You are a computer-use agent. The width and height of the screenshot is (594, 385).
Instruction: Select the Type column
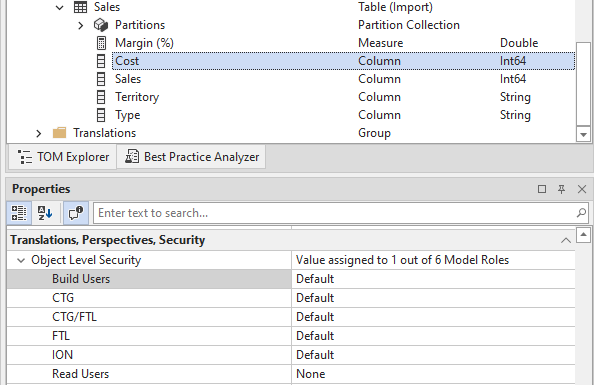click(128, 115)
